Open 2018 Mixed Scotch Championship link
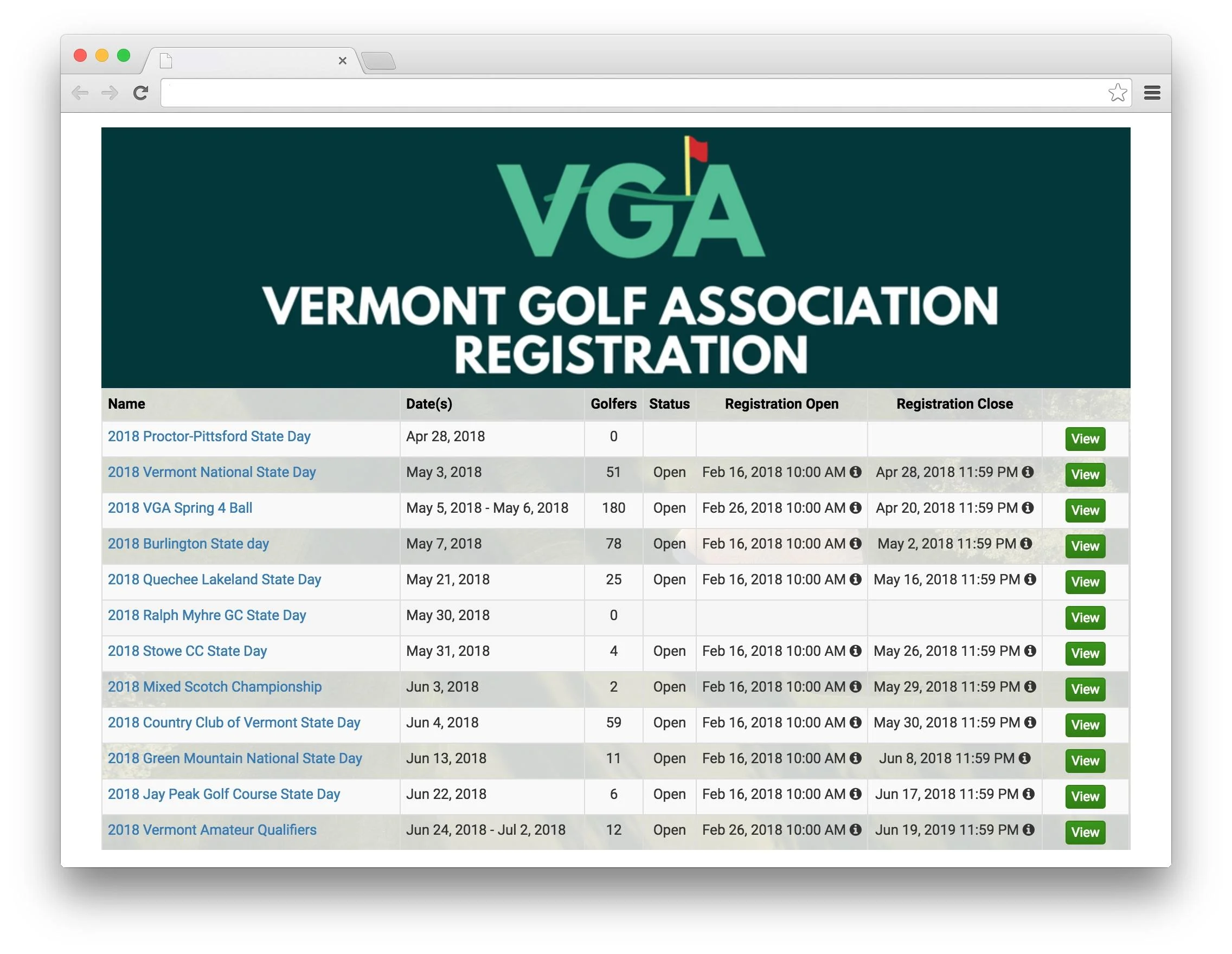Image resolution: width=1232 pixels, height=954 pixels. 214,687
